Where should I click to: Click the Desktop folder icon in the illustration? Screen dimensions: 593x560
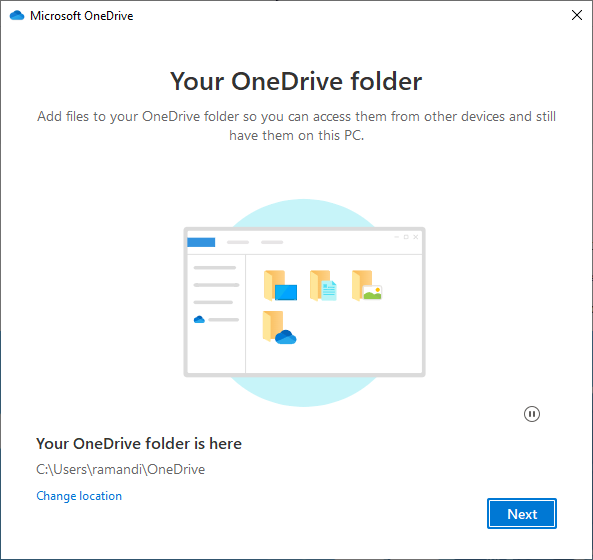(x=280, y=285)
